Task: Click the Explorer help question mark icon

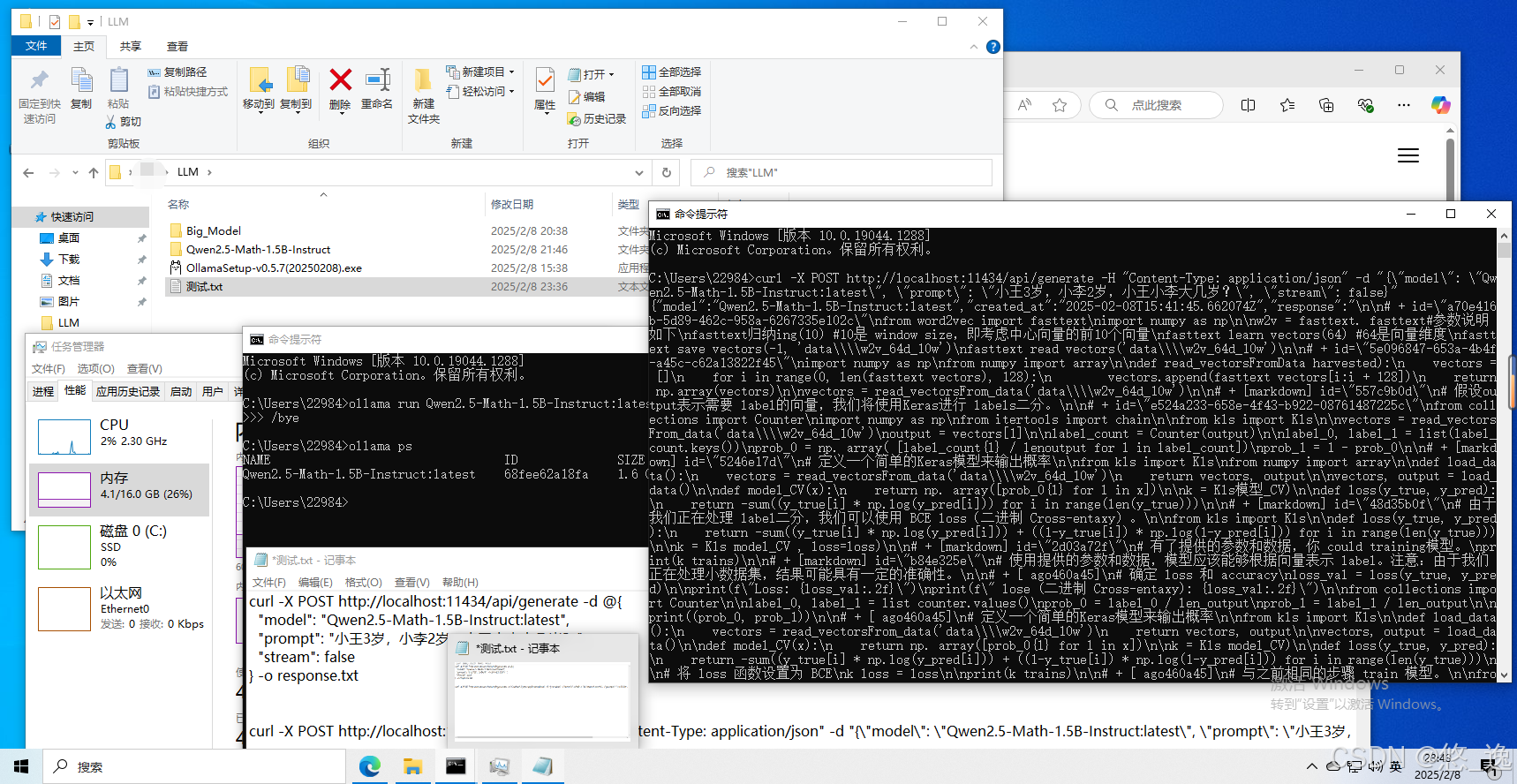Action: pos(993,47)
